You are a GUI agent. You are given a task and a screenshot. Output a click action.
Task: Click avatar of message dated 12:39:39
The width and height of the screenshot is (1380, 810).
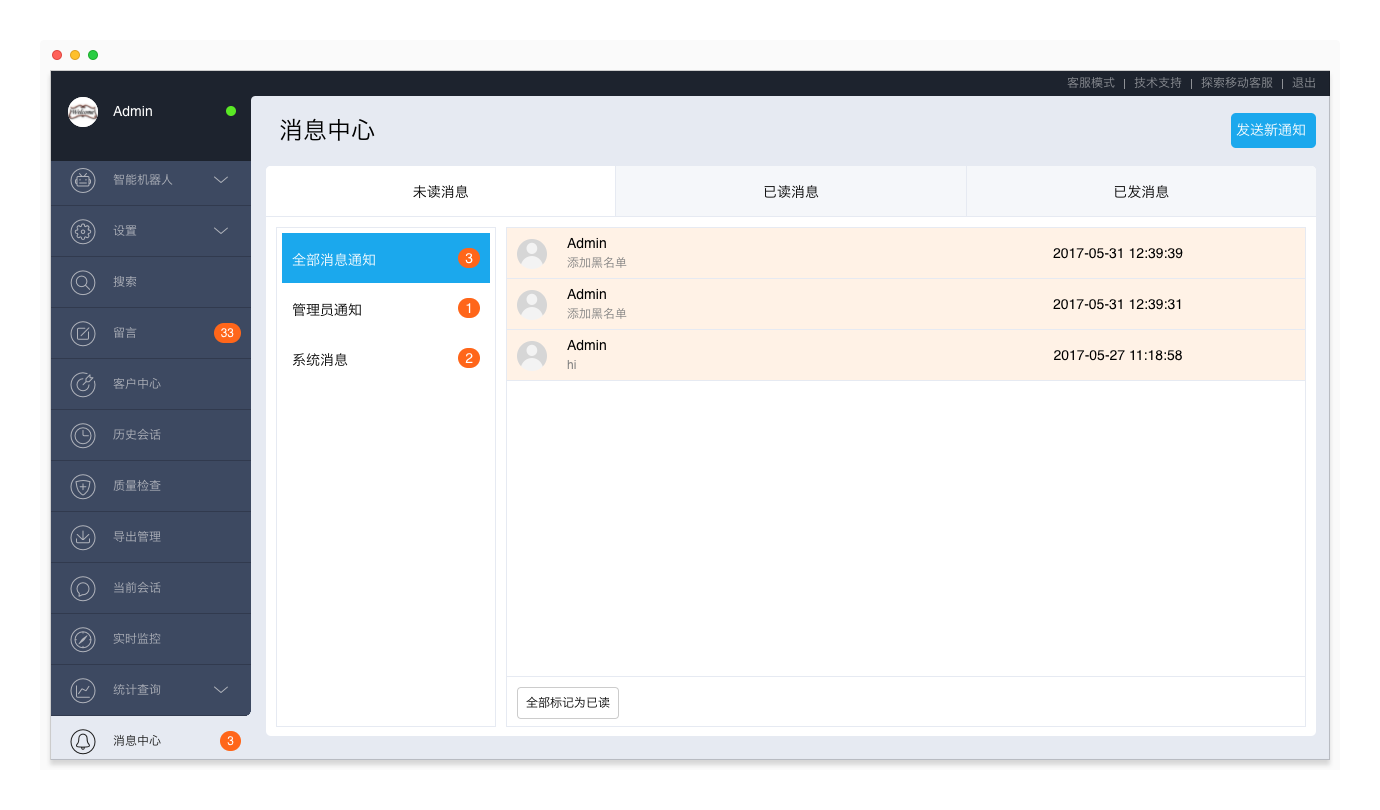pos(532,254)
